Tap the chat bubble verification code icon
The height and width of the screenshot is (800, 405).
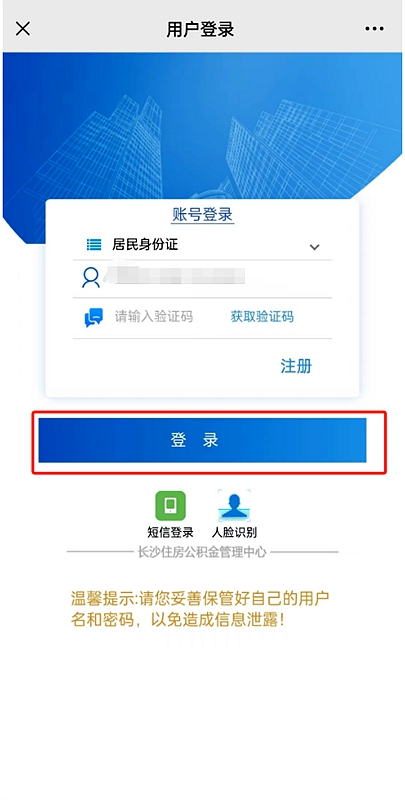(93, 317)
